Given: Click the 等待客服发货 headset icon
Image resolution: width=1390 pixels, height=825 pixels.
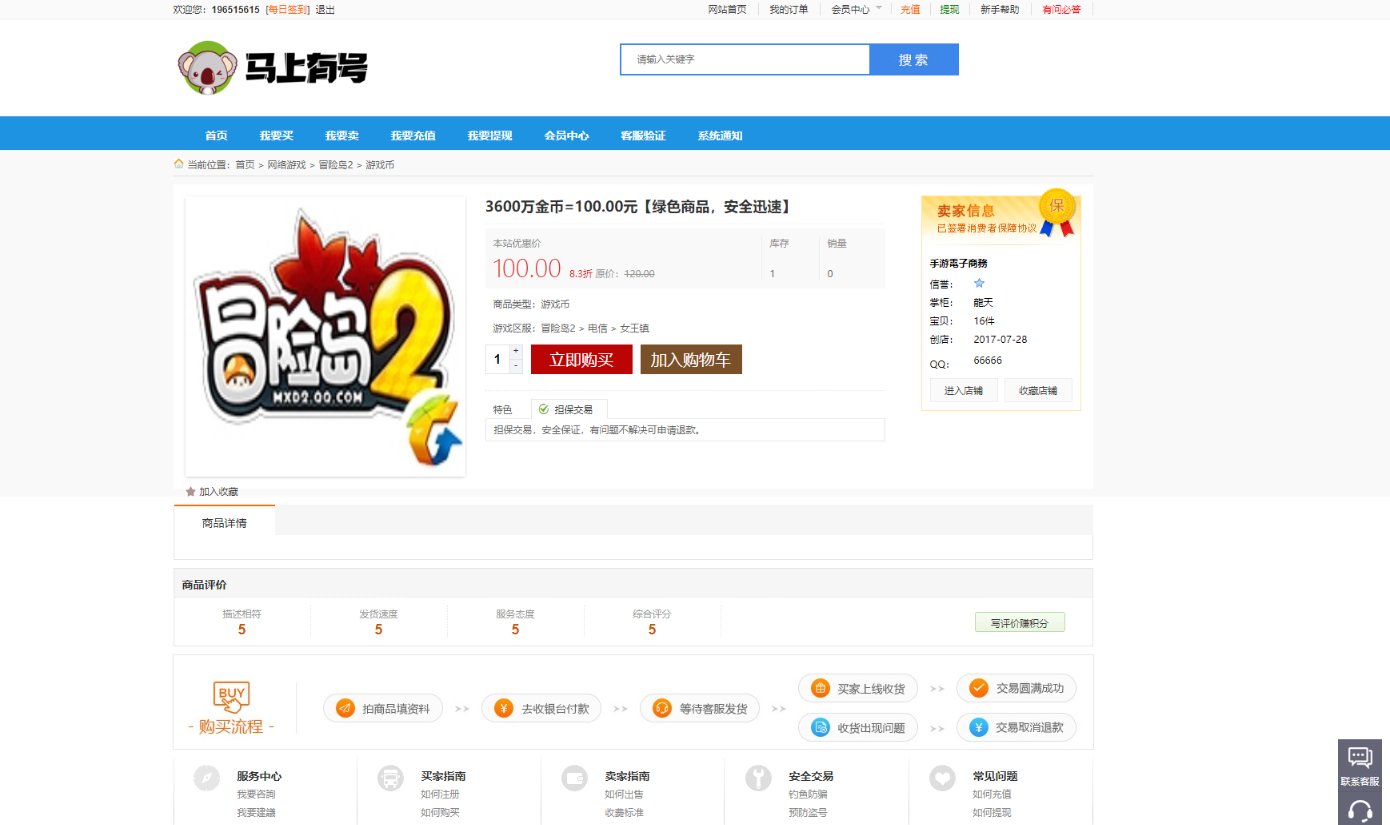Looking at the screenshot, I should coord(661,708).
